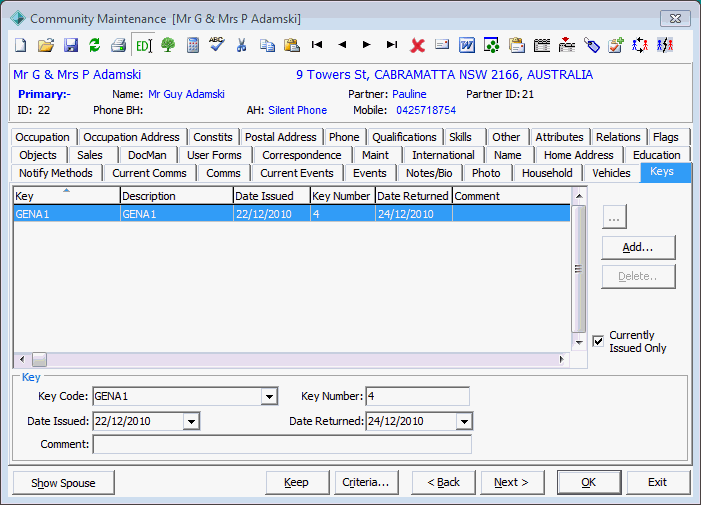Screen dimensions: 701x505
Task: Go to previous record arrow
Action: [342, 44]
